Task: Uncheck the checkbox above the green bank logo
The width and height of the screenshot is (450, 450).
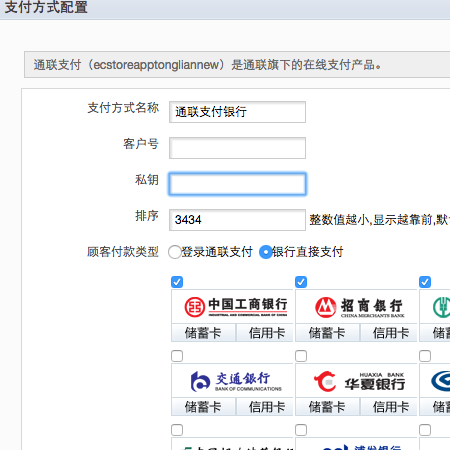Action: click(x=425, y=282)
